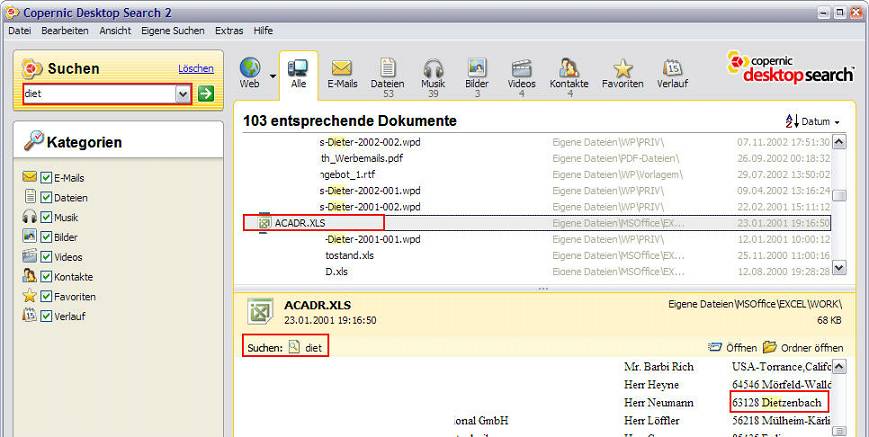This screenshot has width=869, height=437.
Task: Toggle the Kontakte category checkbox
Action: click(x=46, y=276)
